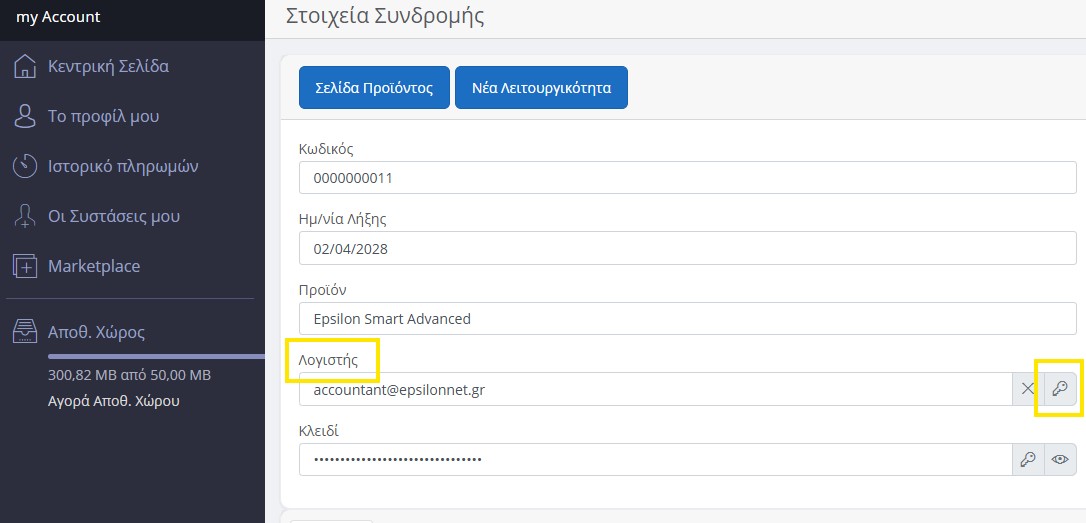The image size is (1086, 523).
Task: Click the storage tray icon beside Αποθ. Χώρος
Action: [x=25, y=332]
